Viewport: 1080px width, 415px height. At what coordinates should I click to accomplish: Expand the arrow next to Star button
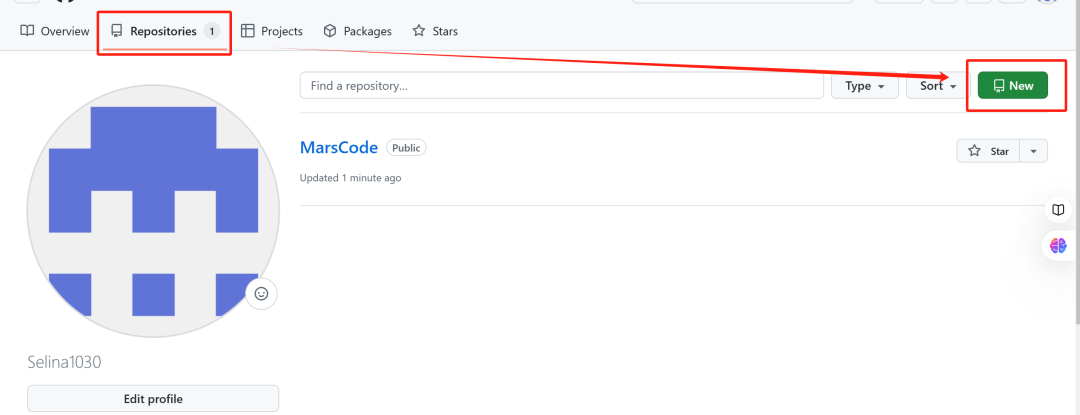[x=1033, y=151]
